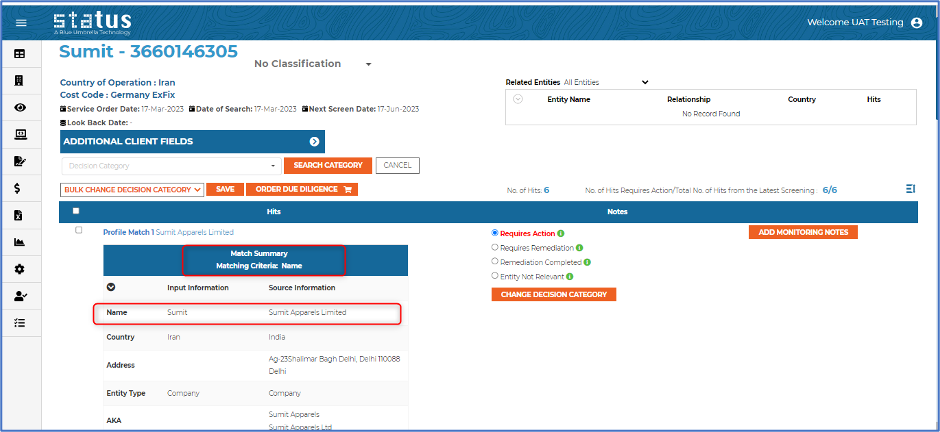Screen dimensions: 940x432
Task: Open the checklist icon at sidebar bottom
Action: click(x=19, y=323)
